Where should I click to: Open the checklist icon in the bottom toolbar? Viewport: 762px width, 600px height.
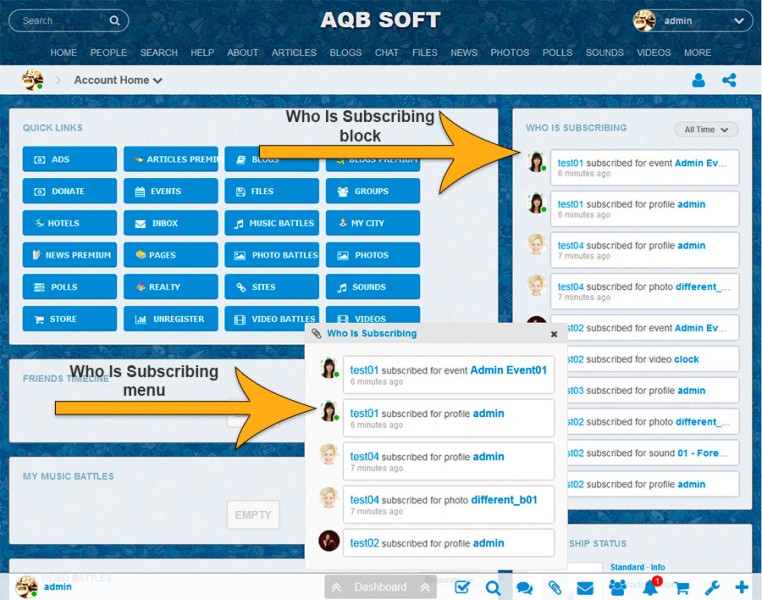(x=462, y=587)
